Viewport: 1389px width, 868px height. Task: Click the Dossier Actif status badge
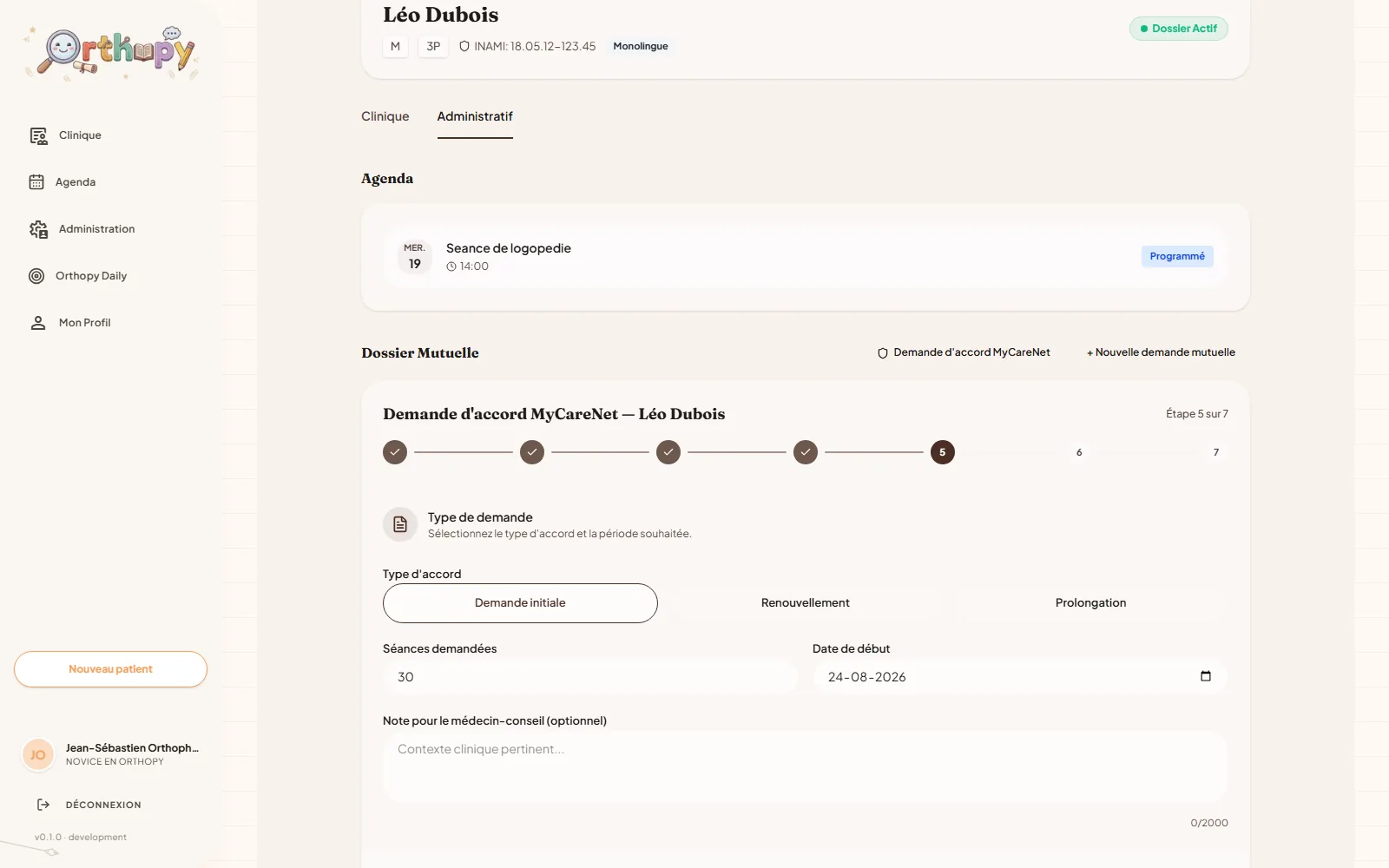(1178, 29)
